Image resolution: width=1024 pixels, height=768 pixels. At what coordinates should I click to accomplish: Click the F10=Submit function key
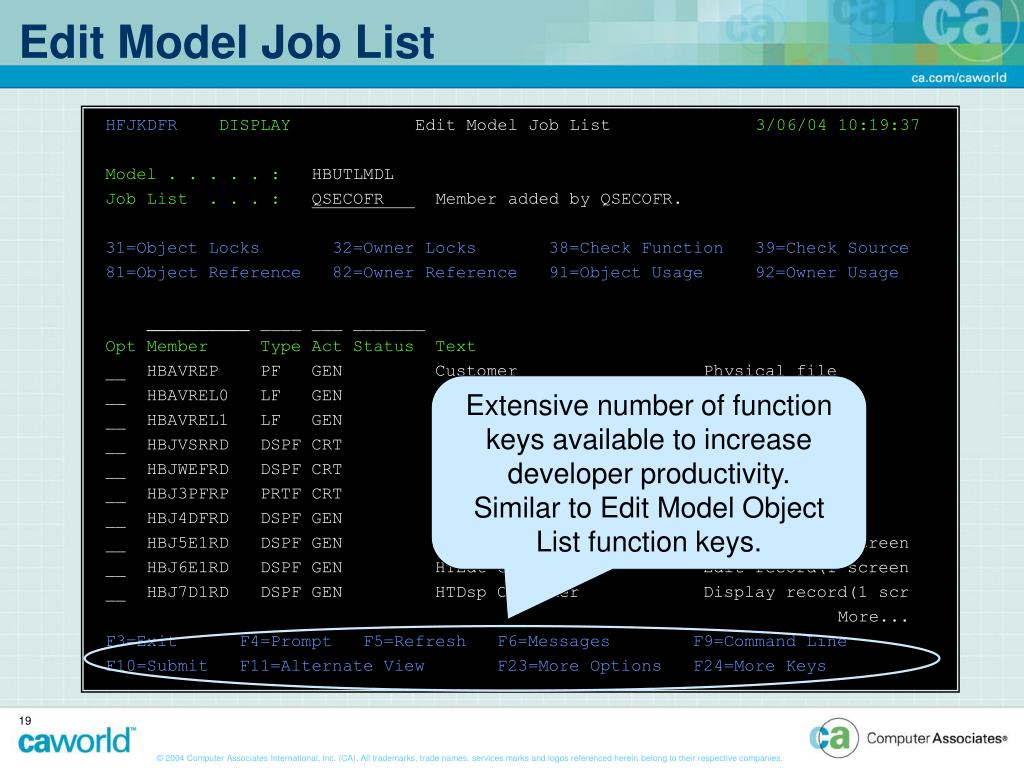point(157,666)
